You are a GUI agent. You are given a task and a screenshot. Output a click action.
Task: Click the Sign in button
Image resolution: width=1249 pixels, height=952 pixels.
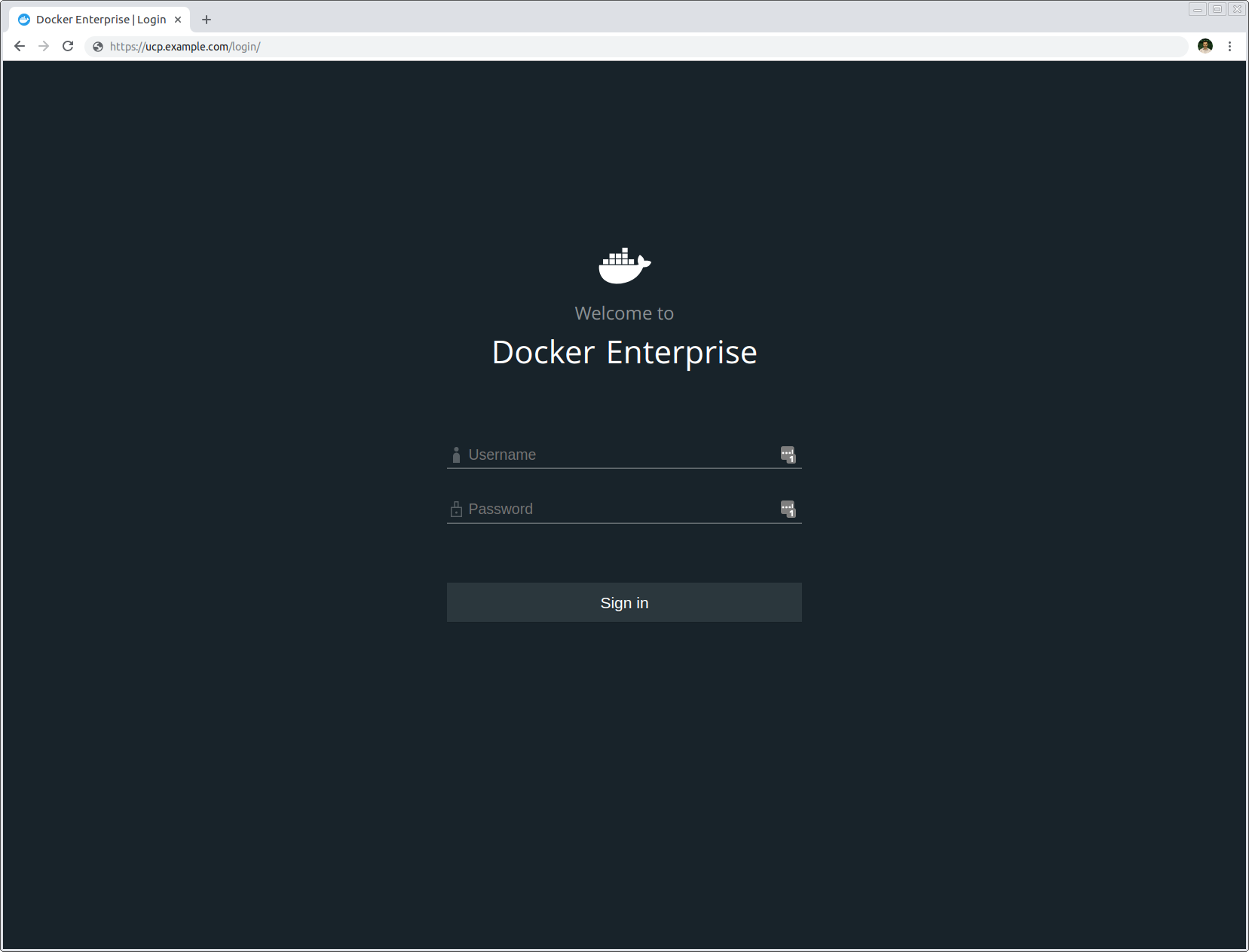pyautogui.click(x=623, y=602)
